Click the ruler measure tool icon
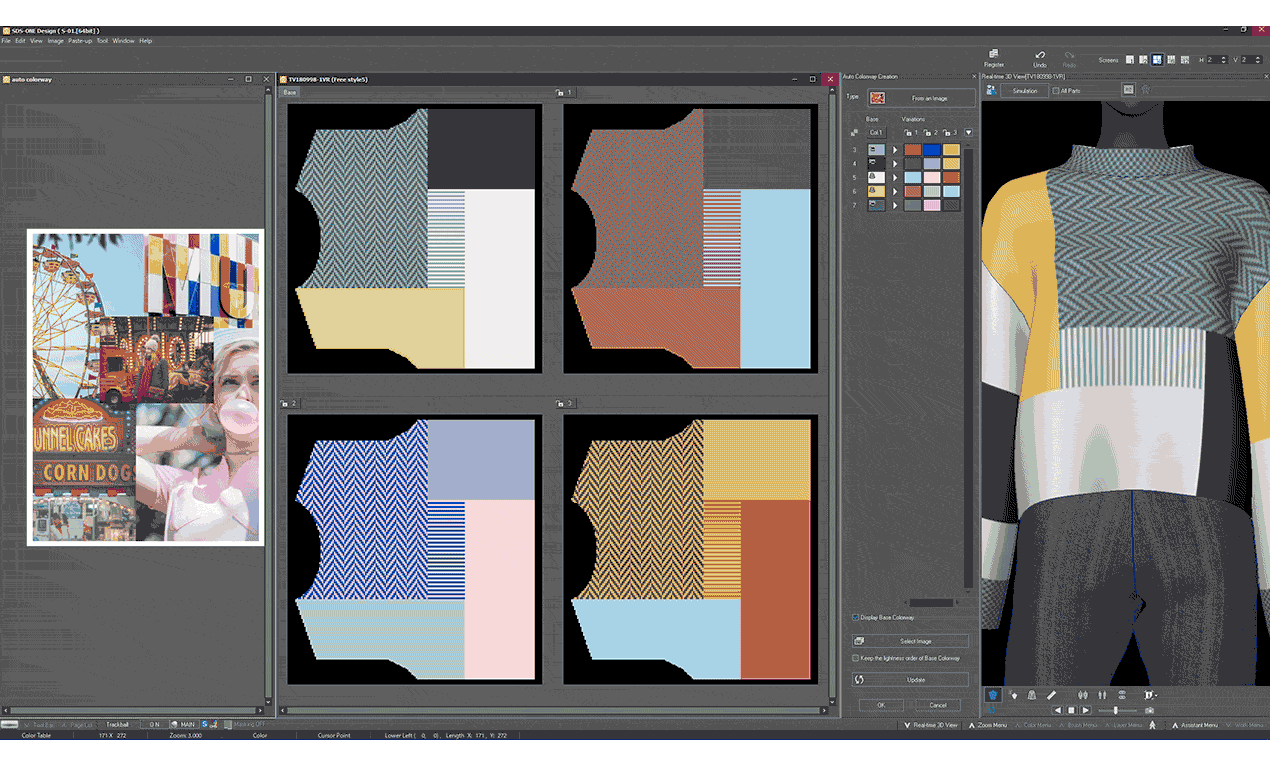This screenshot has width=1270, height=767. pyautogui.click(x=1051, y=695)
